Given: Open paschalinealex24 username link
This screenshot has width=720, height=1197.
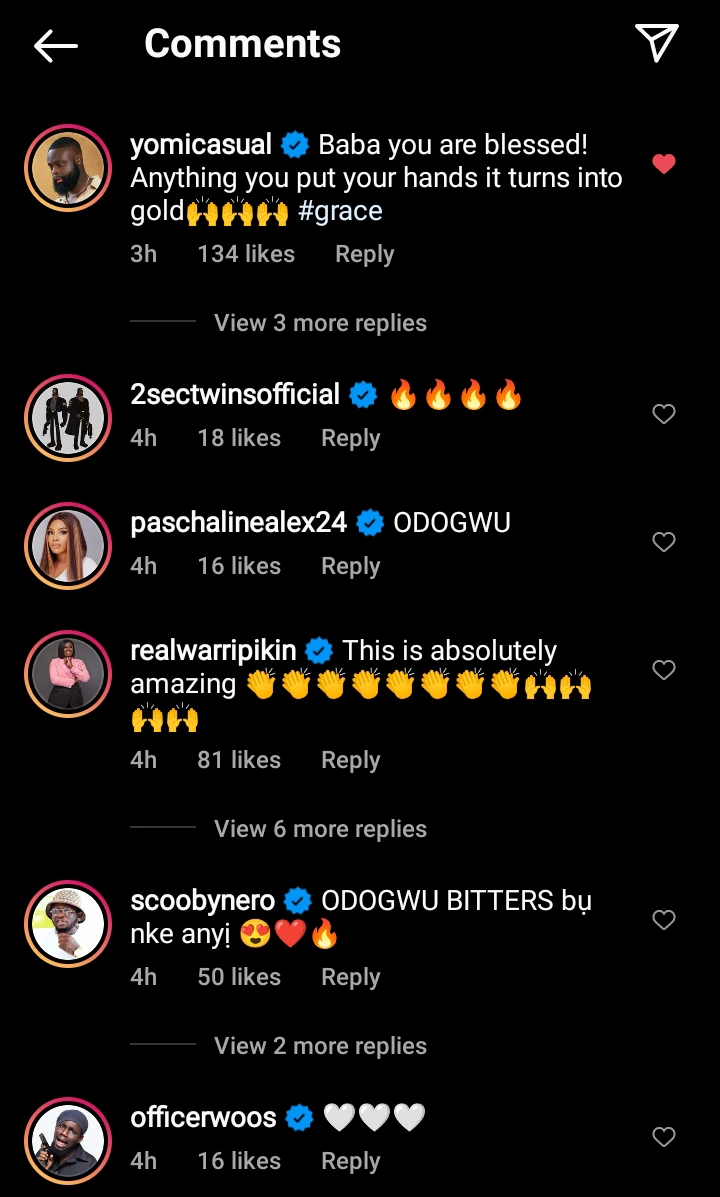Looking at the screenshot, I should click(239, 522).
